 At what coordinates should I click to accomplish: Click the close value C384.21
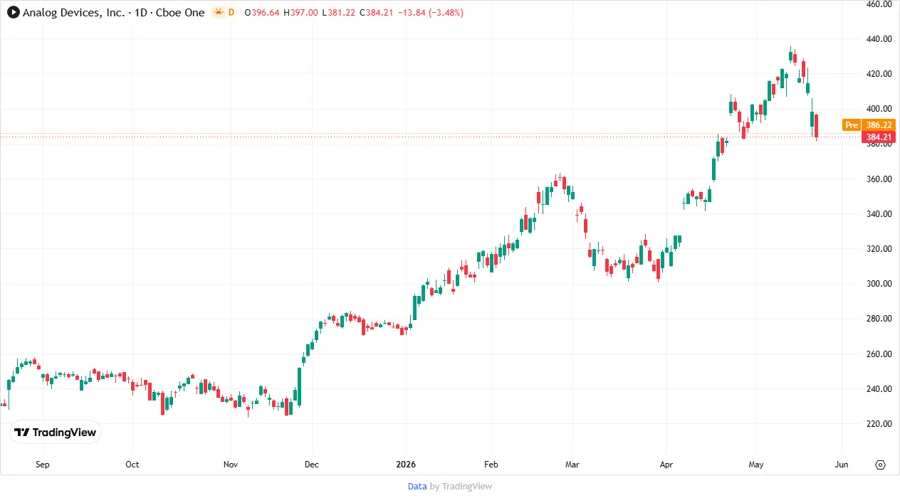coord(377,13)
